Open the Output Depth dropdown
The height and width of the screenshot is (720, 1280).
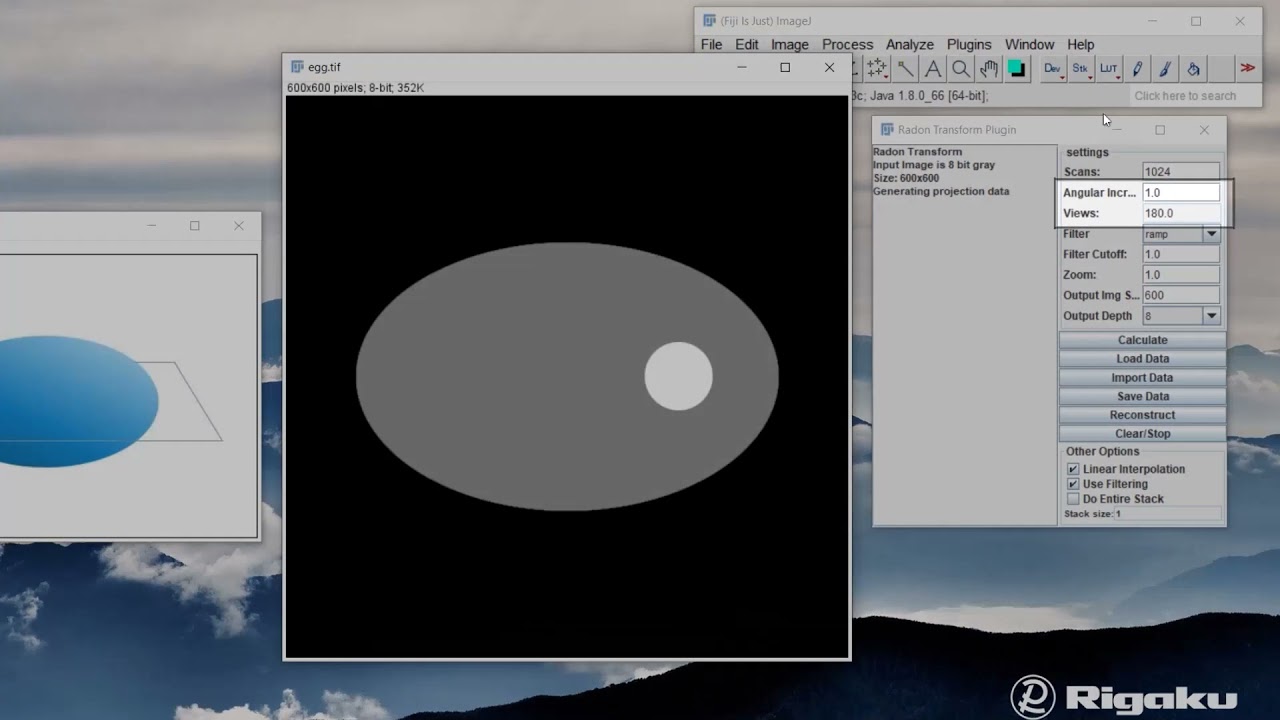click(x=1210, y=315)
